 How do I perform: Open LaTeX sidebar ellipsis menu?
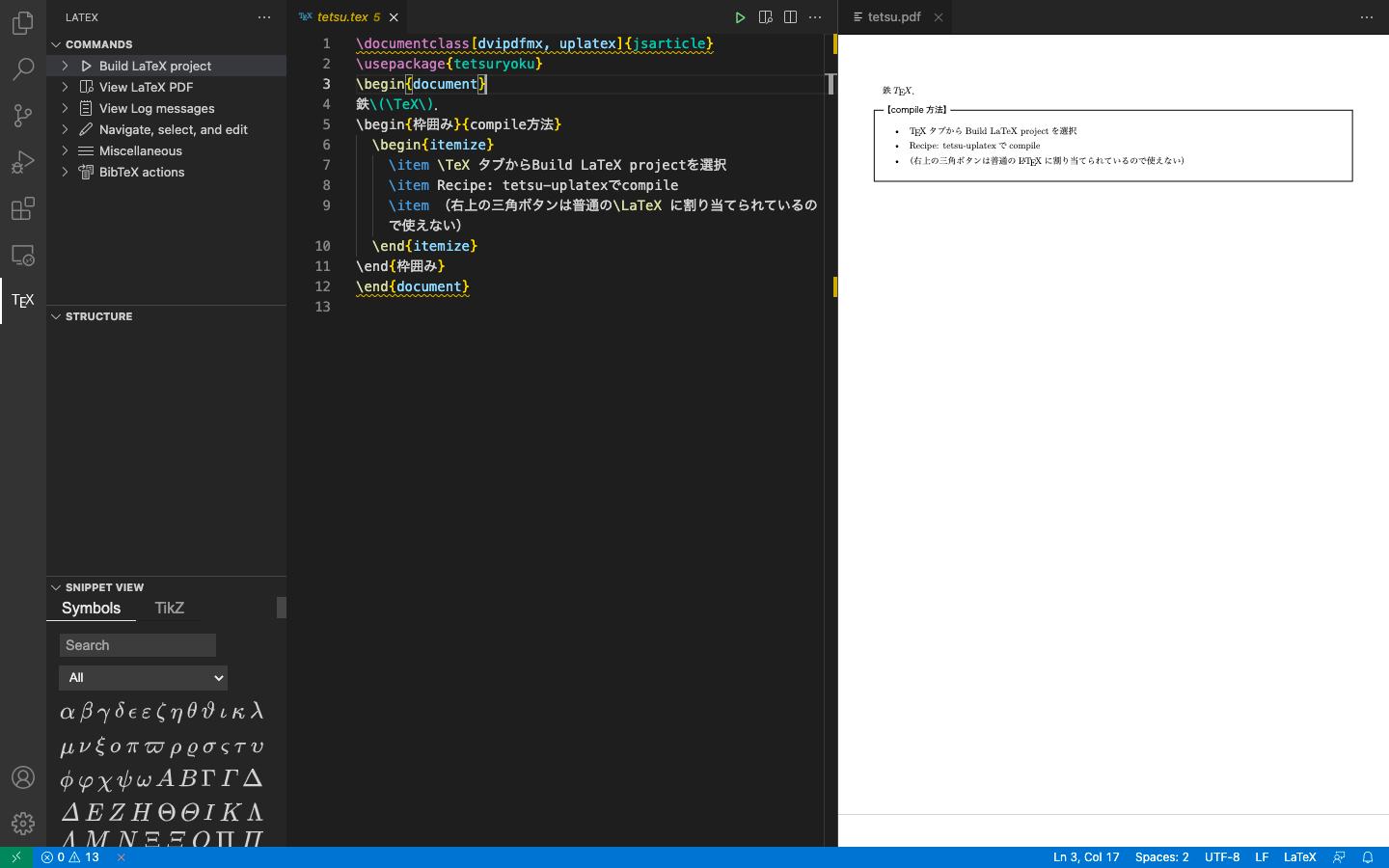(264, 17)
